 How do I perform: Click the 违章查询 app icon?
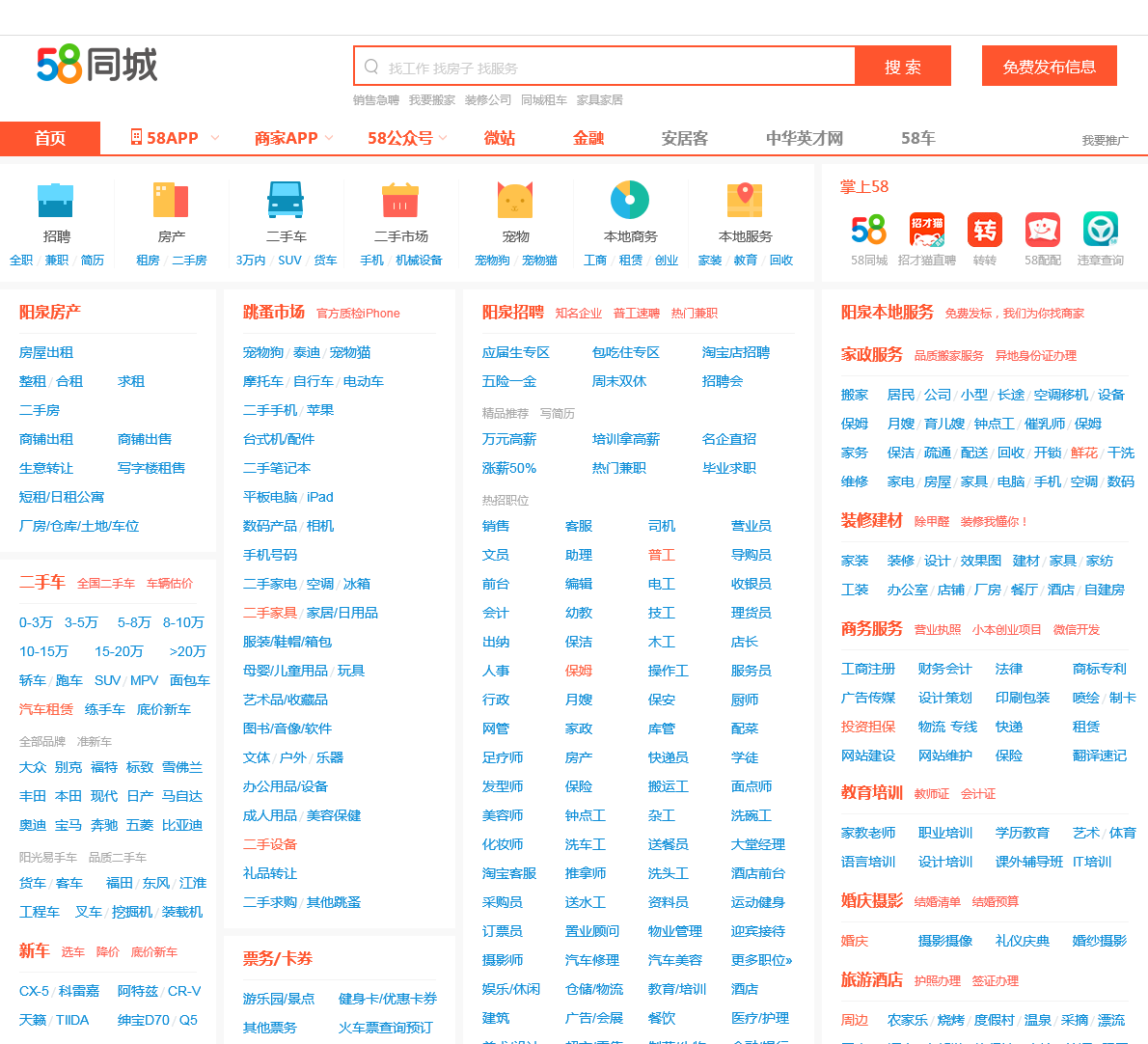point(1101,231)
